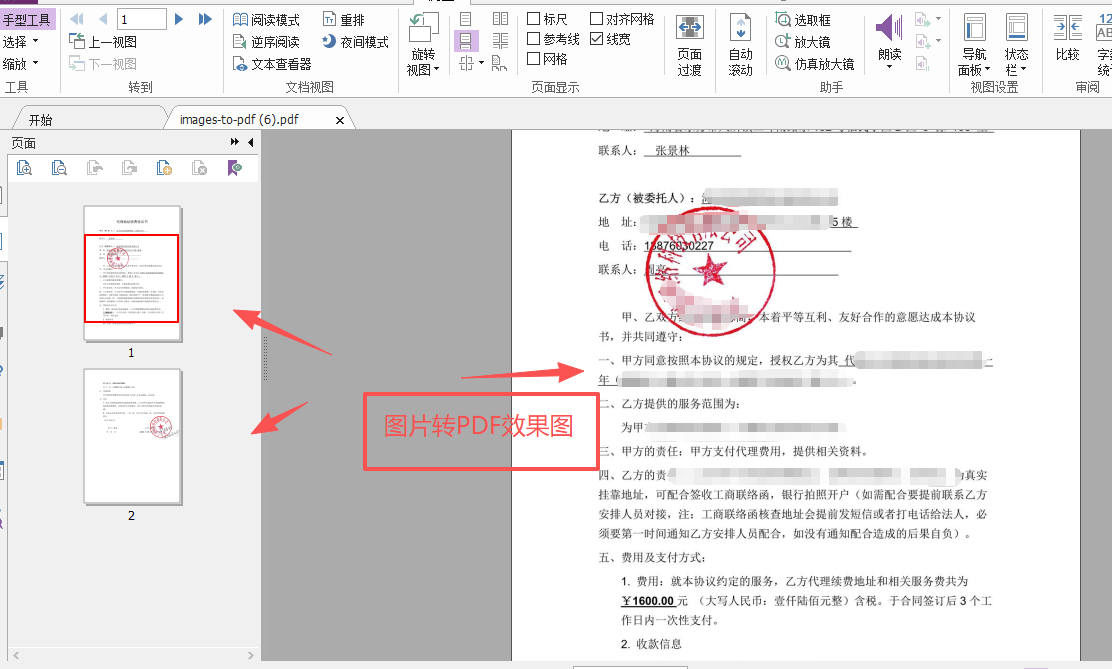The width and height of the screenshot is (1112, 669).
Task: Select the 手型工具 hand tool
Action: click(x=27, y=20)
